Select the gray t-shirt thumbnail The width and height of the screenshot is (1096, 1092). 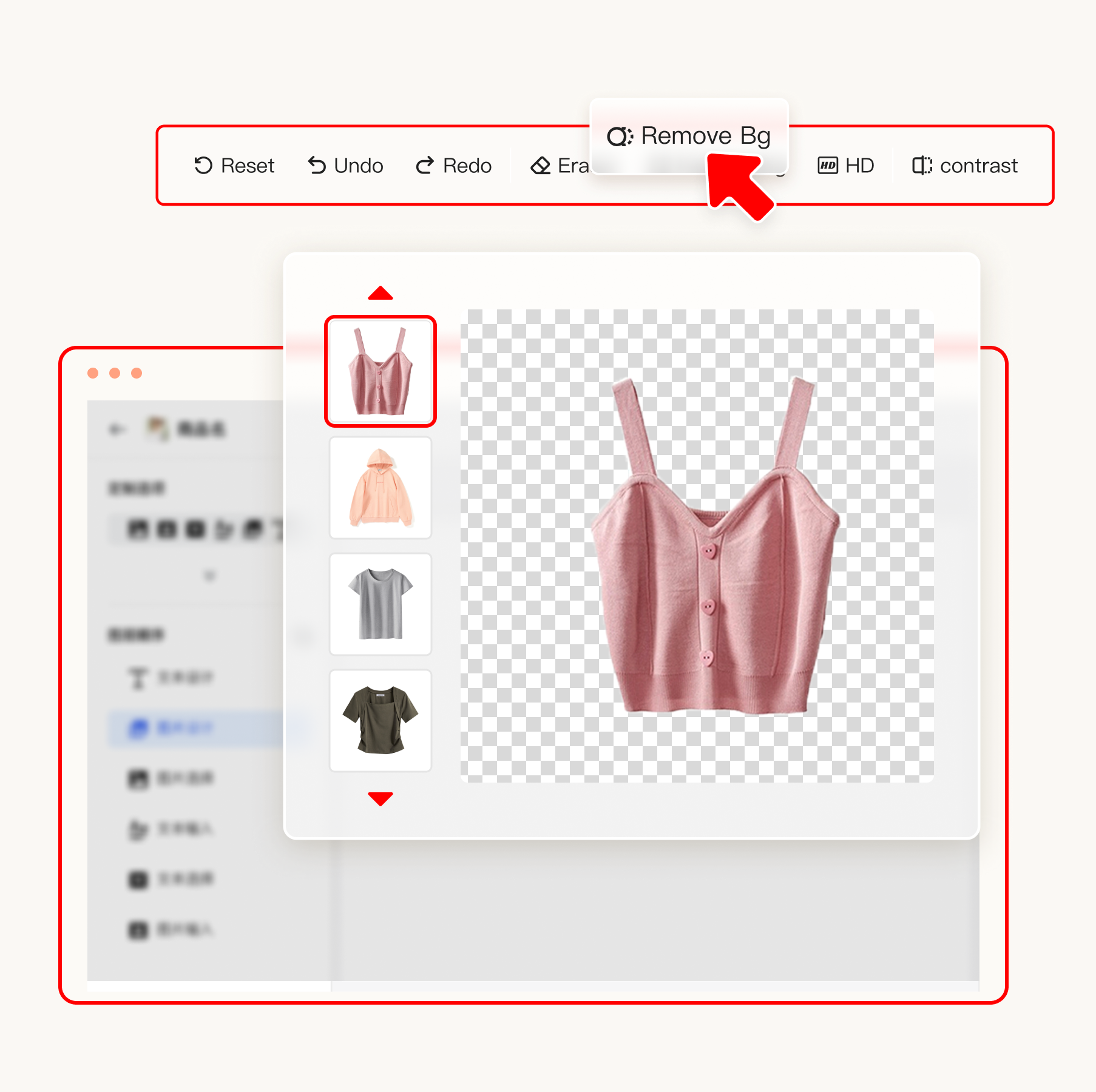click(x=381, y=604)
